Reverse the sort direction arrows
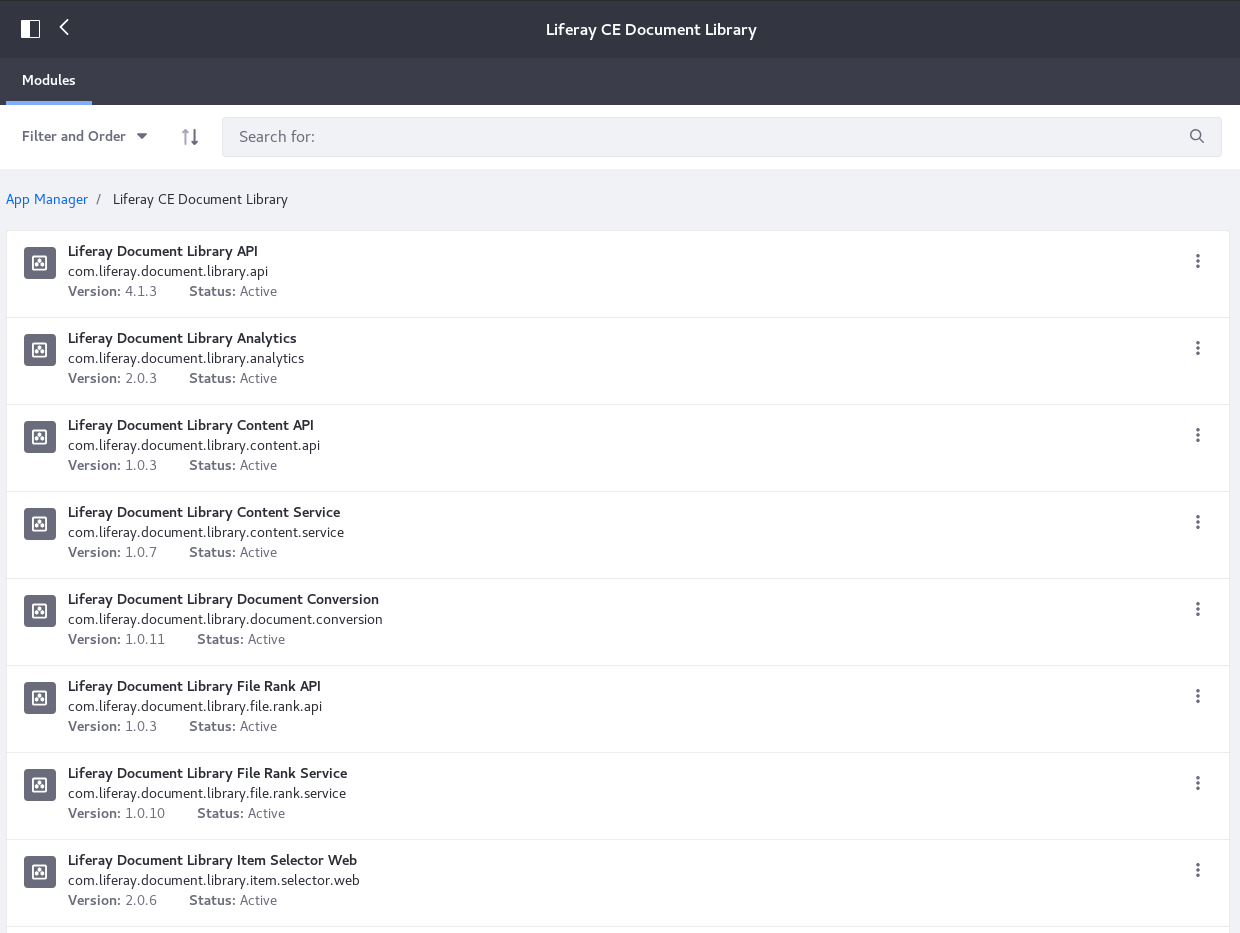 point(190,137)
